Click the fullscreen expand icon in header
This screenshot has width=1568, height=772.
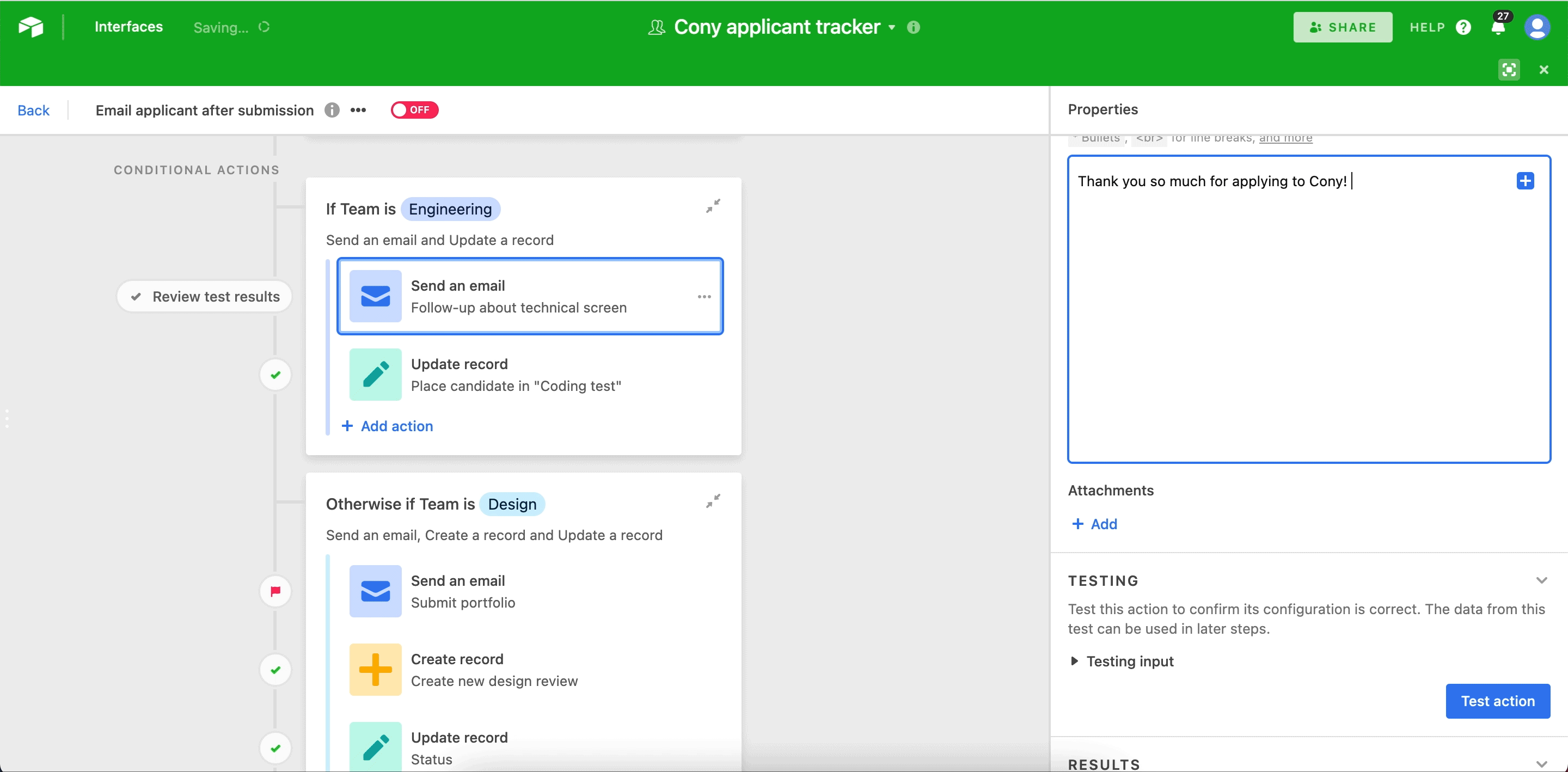click(1508, 69)
